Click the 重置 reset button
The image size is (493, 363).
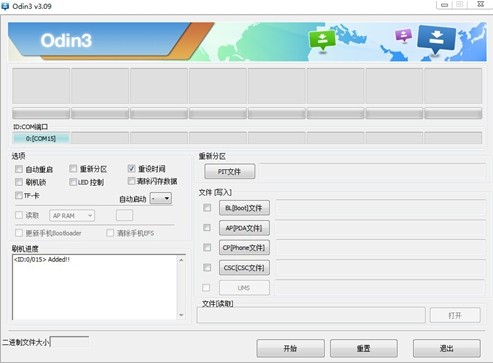pyautogui.click(x=364, y=349)
